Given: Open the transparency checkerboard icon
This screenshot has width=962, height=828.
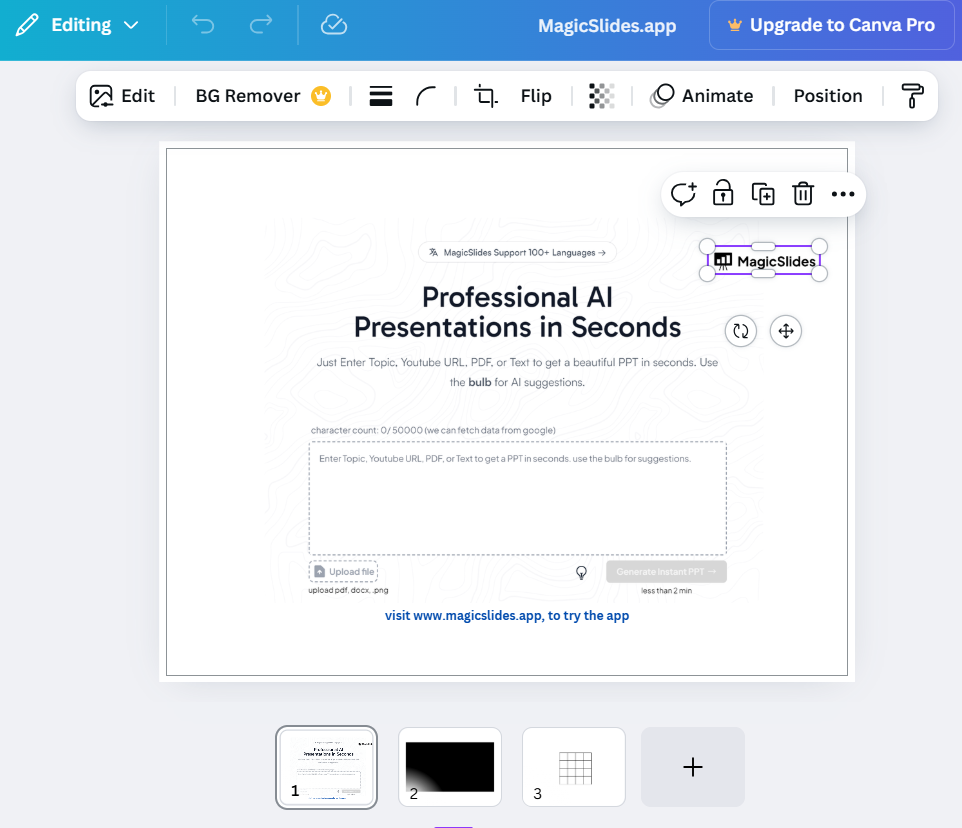Looking at the screenshot, I should (x=601, y=96).
